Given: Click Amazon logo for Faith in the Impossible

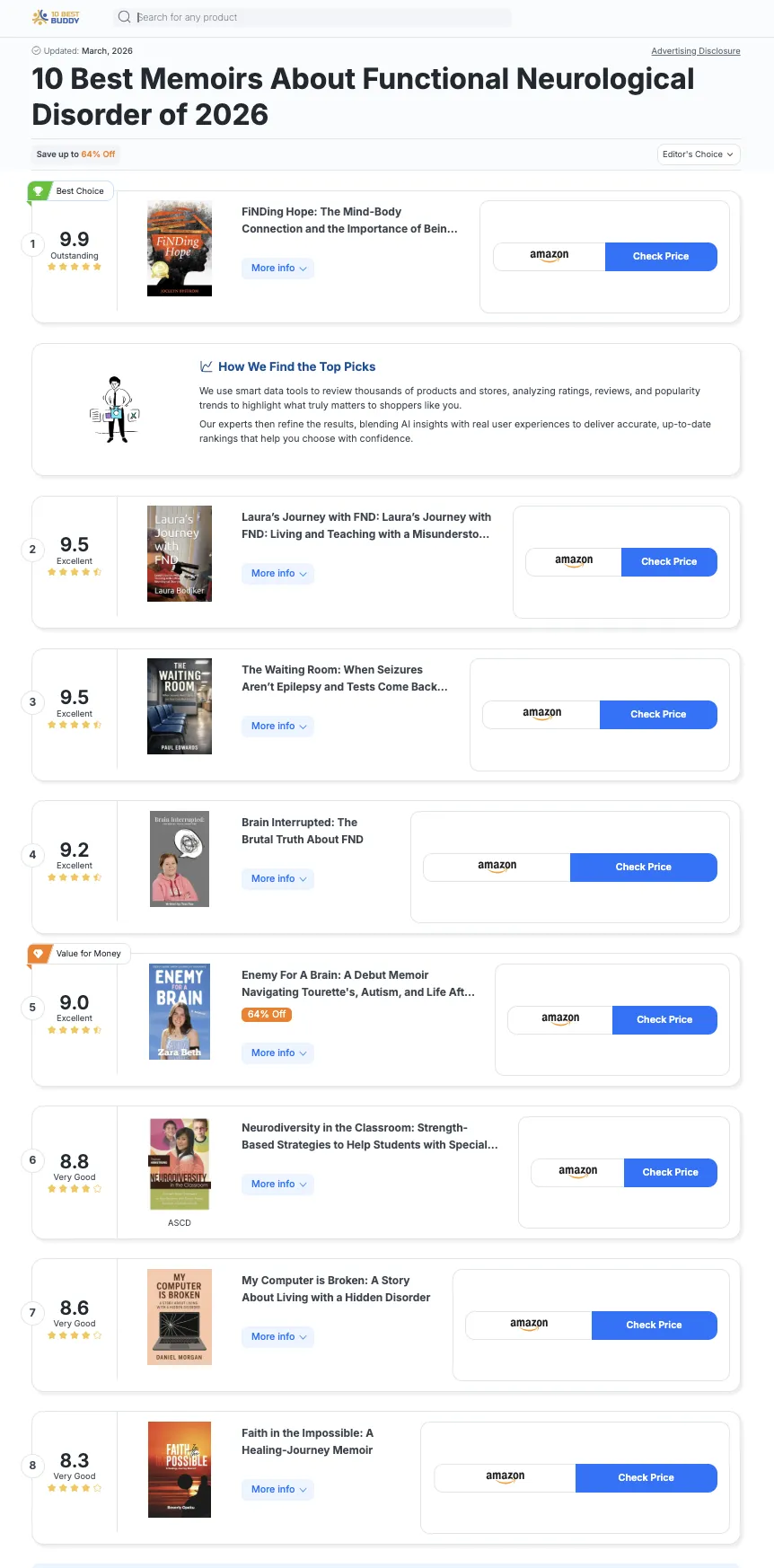Looking at the screenshot, I should point(506,1477).
